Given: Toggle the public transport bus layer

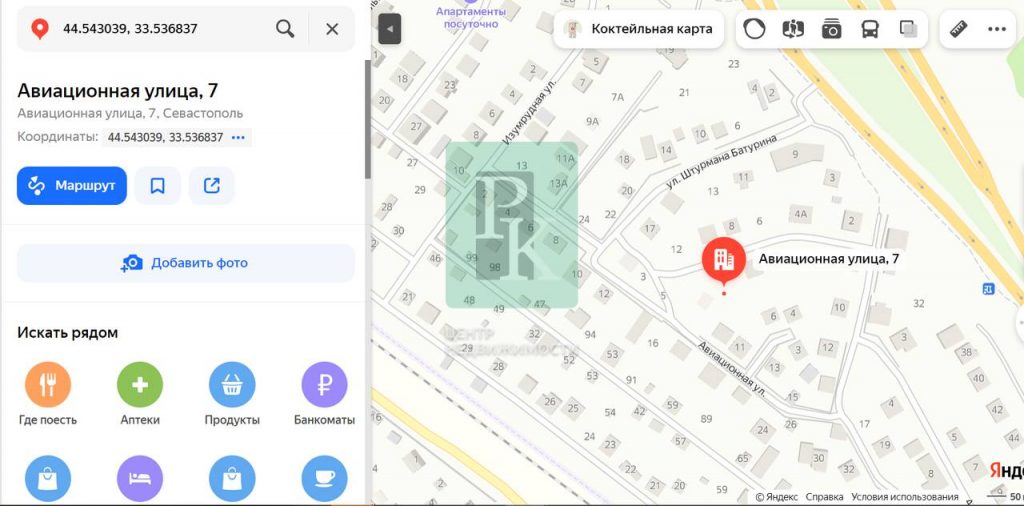Looking at the screenshot, I should coord(870,29).
